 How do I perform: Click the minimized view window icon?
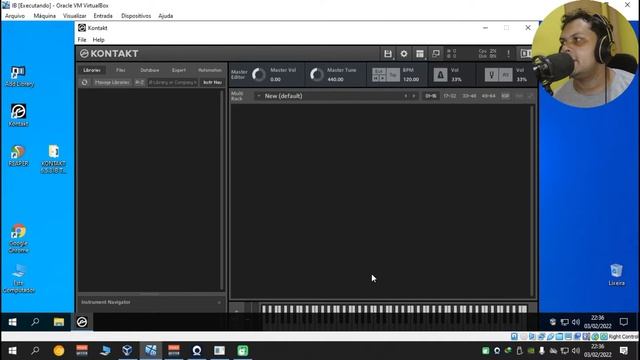(x=436, y=53)
